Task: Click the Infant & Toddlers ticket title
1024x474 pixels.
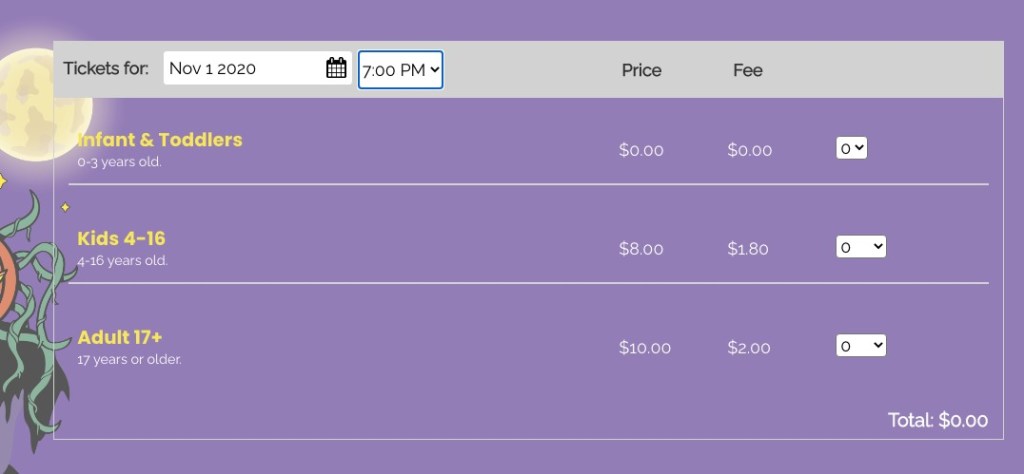Action: (160, 140)
